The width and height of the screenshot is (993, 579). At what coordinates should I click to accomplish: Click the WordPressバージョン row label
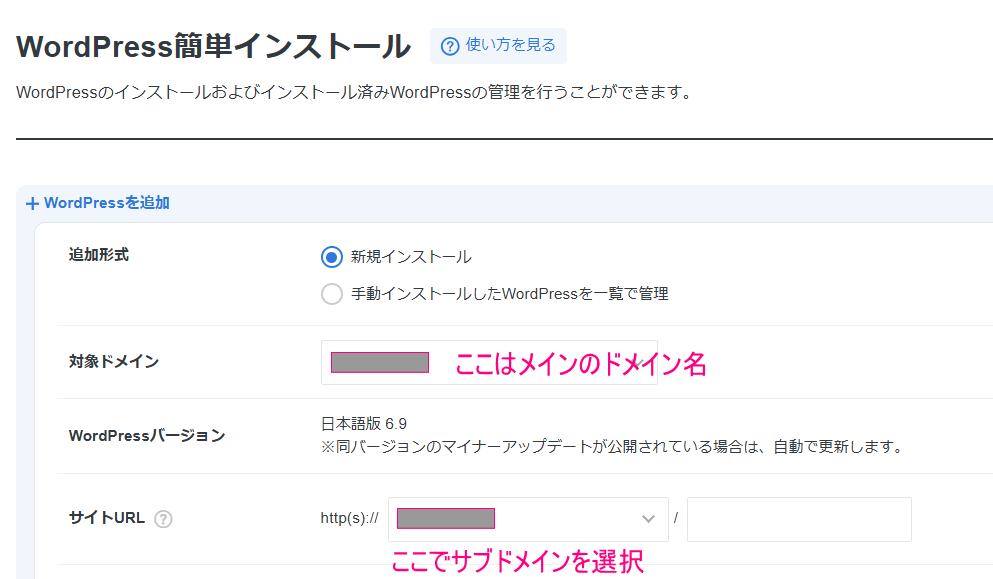[x=146, y=436]
